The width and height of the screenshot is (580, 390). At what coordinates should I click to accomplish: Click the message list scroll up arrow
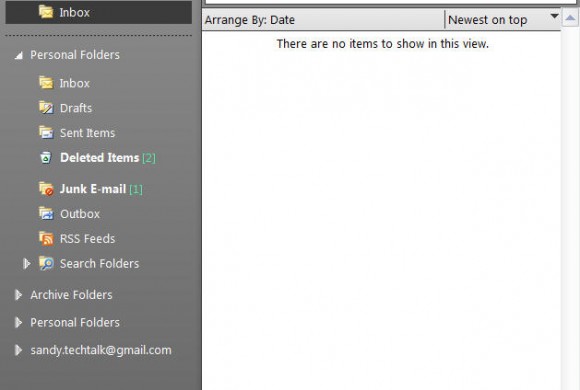(570, 18)
